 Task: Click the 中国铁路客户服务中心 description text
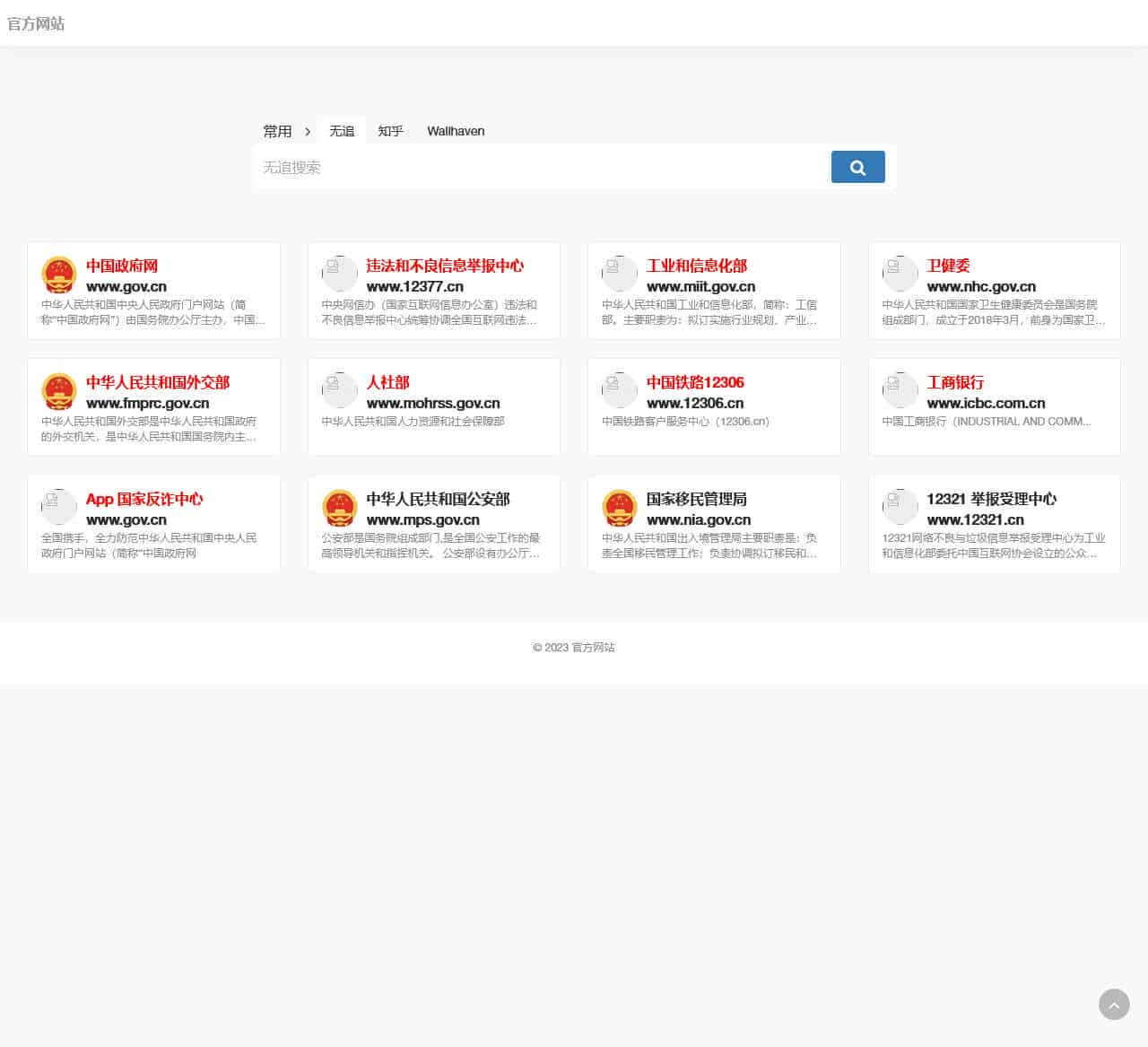(x=686, y=421)
